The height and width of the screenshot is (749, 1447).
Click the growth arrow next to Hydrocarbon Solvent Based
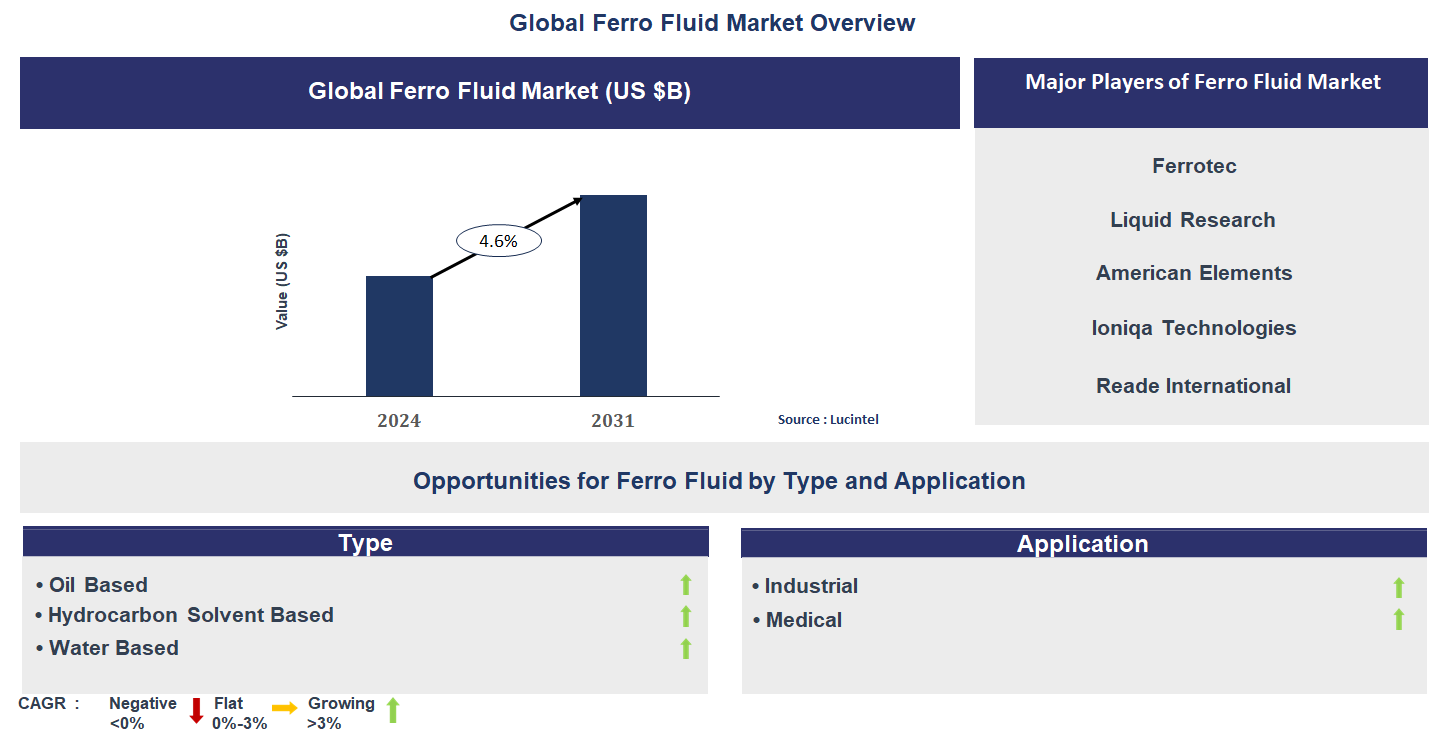[685, 616]
